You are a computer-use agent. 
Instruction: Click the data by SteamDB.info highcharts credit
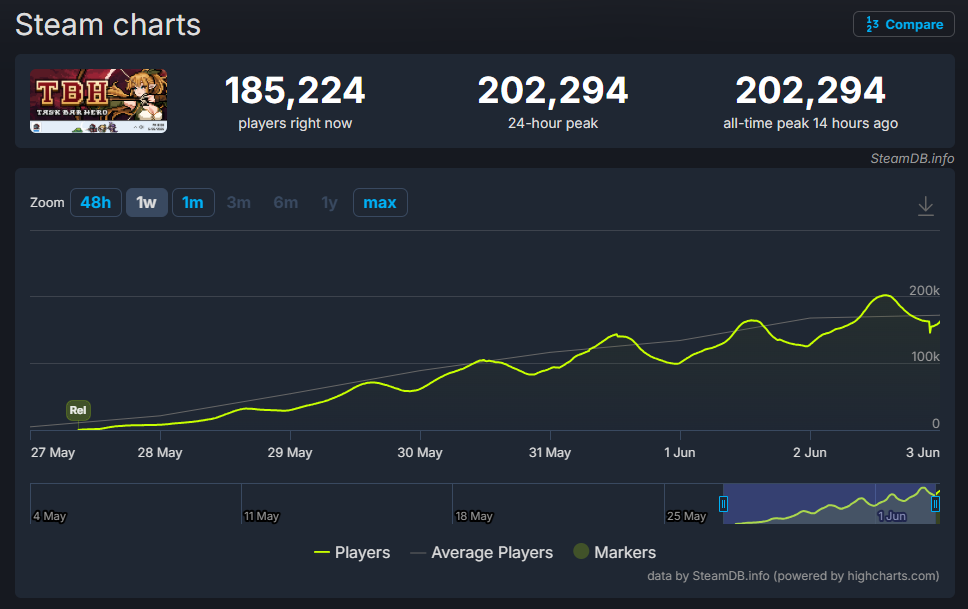pos(793,576)
